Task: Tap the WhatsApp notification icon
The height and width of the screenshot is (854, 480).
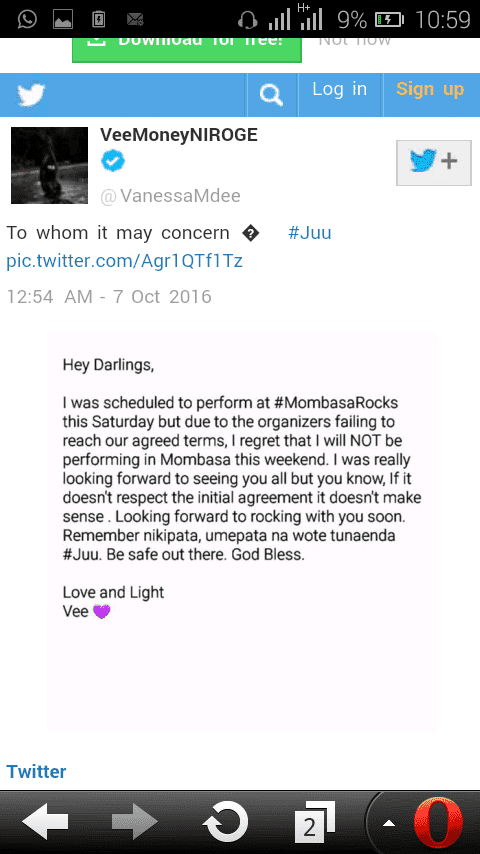Action: click(27, 20)
